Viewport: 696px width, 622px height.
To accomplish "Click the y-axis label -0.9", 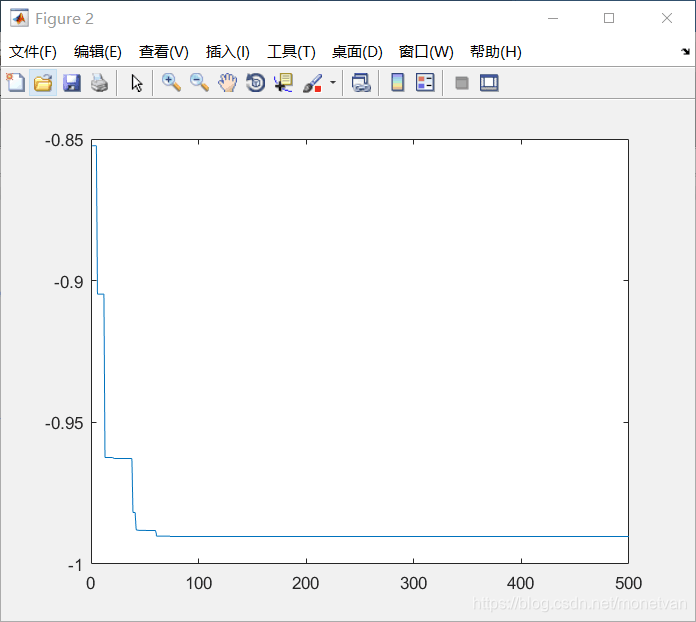I will pos(69,282).
